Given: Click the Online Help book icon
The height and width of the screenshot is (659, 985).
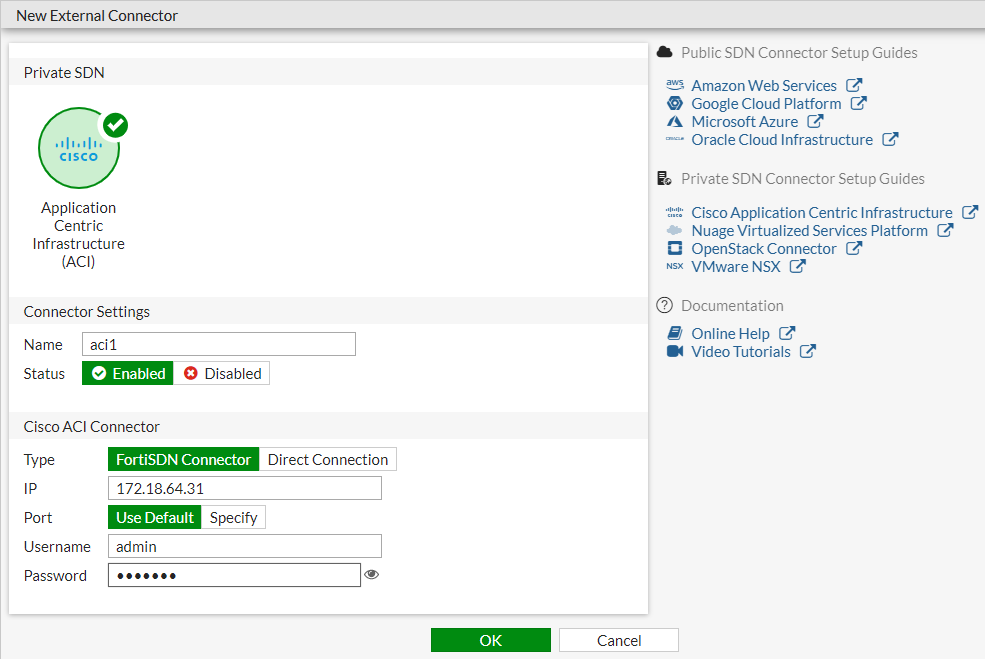Looking at the screenshot, I should 675,333.
